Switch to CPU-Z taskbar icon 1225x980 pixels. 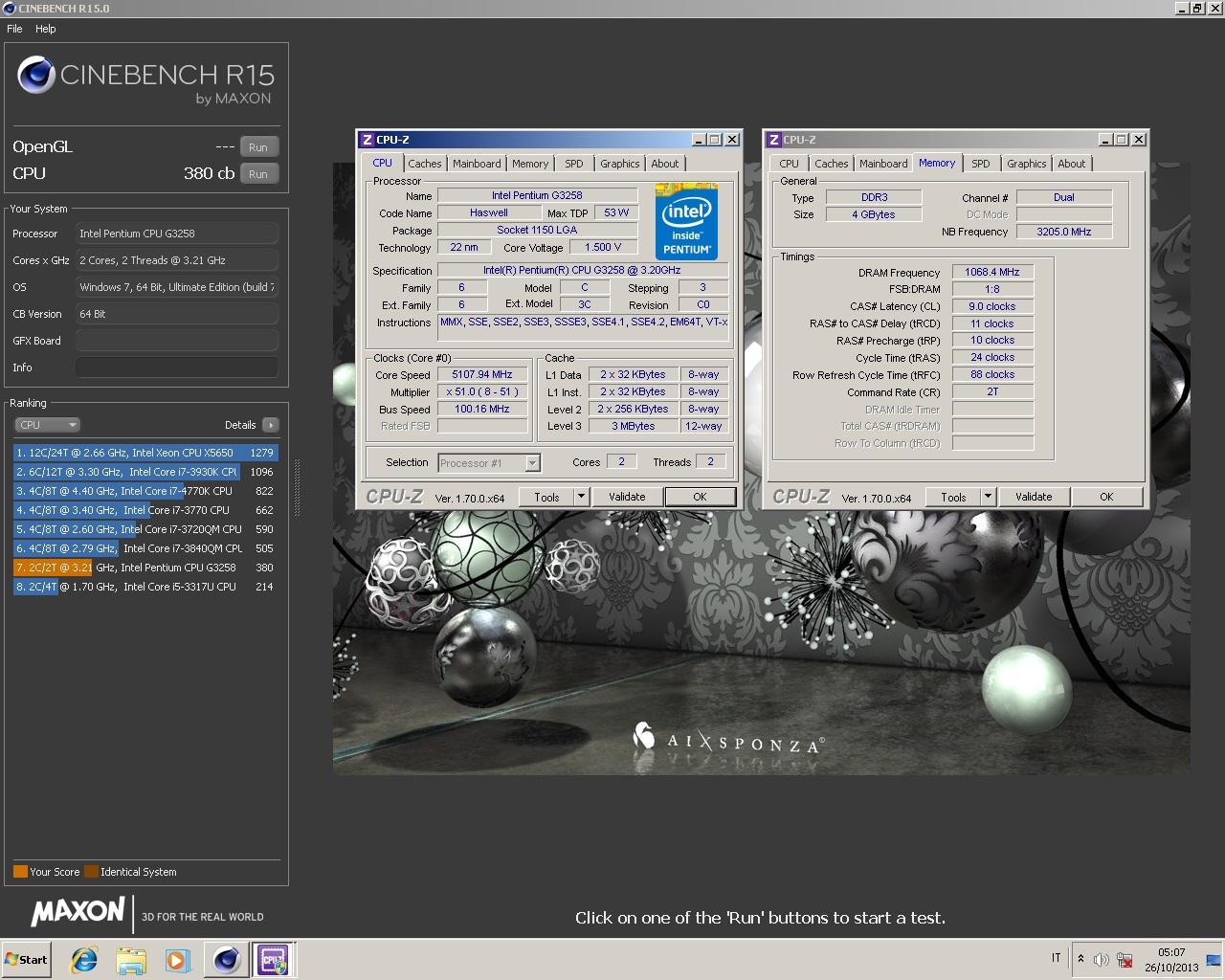coord(273,959)
